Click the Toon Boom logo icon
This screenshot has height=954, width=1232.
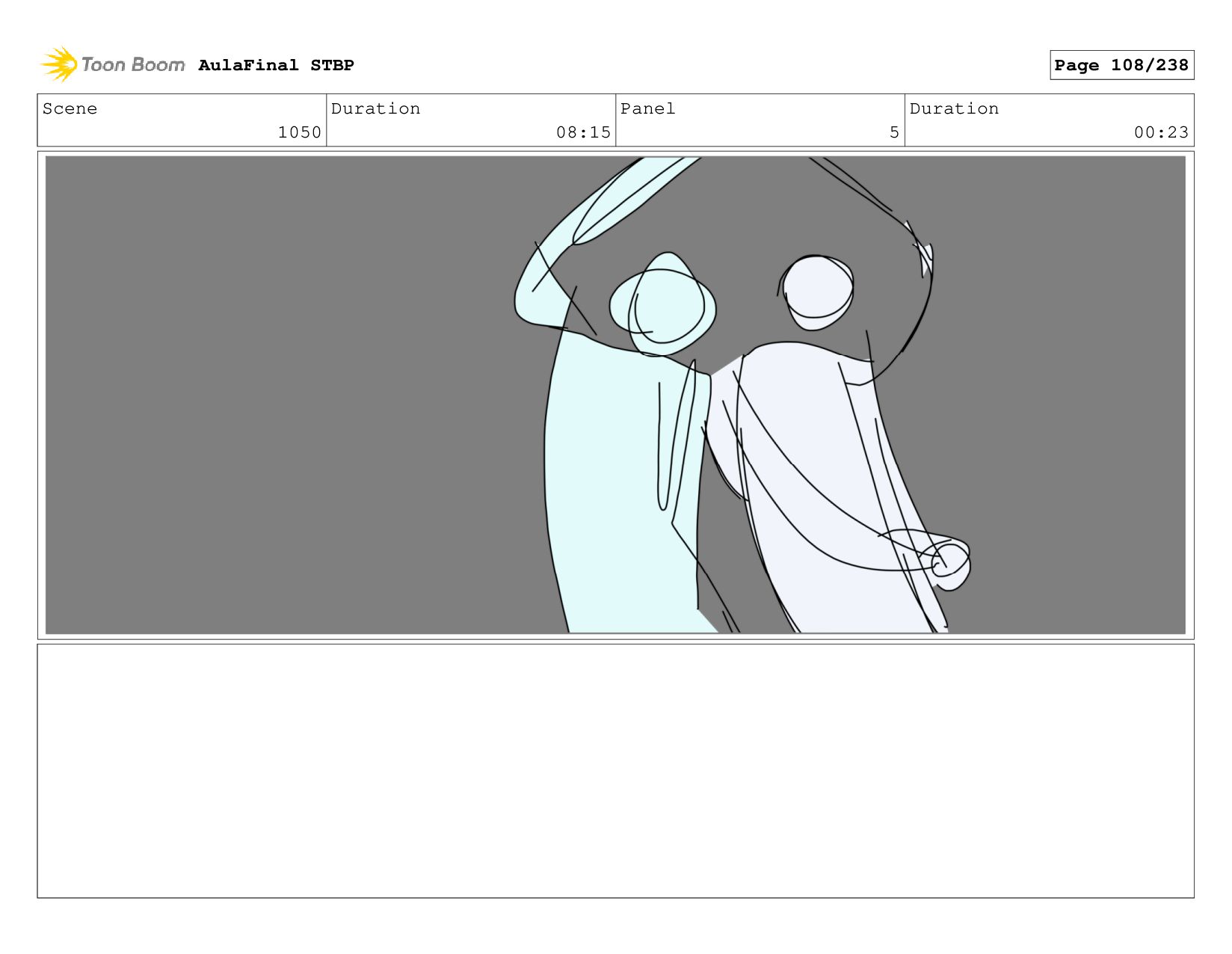pos(59,64)
